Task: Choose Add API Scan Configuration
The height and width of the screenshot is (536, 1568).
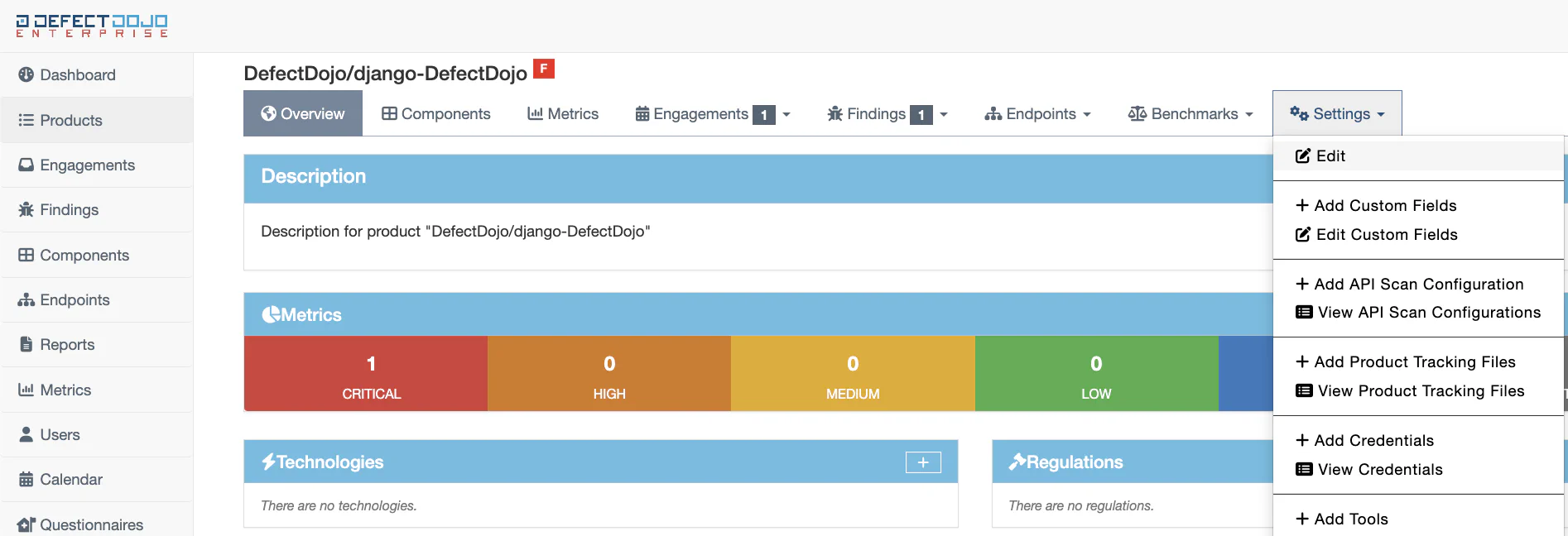Action: click(x=1417, y=285)
